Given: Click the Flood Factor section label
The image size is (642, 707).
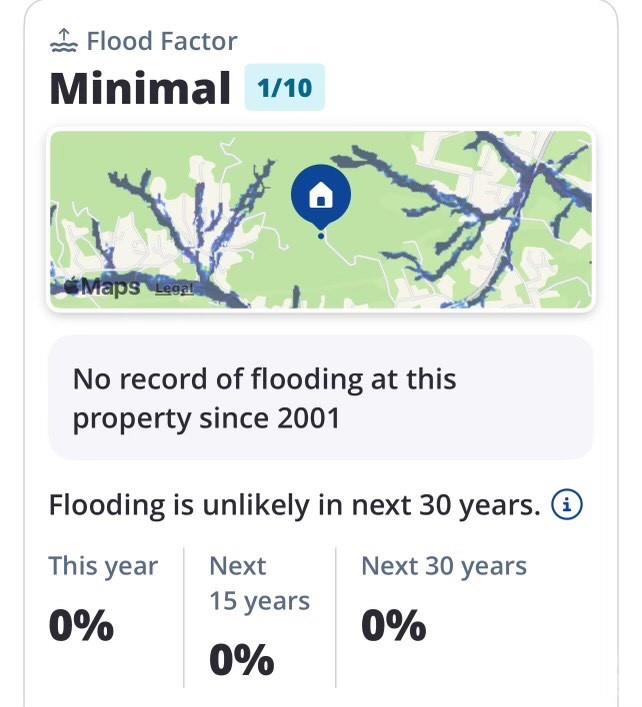Looking at the screenshot, I should tap(162, 41).
